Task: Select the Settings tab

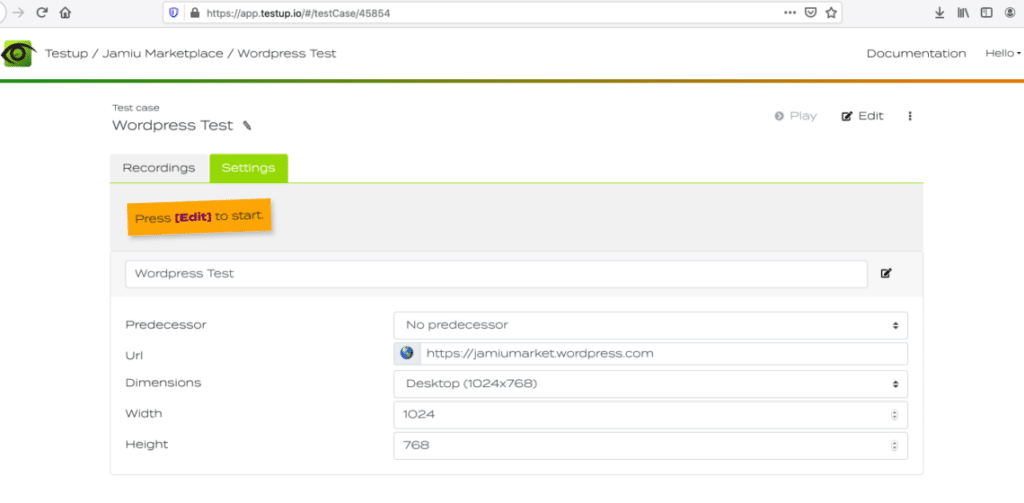Action: coord(248,168)
